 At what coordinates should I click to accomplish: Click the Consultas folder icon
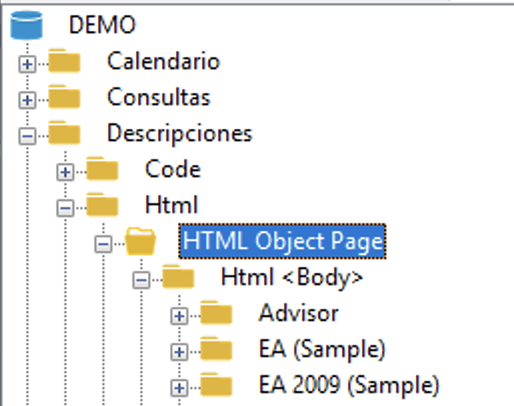pyautogui.click(x=64, y=97)
